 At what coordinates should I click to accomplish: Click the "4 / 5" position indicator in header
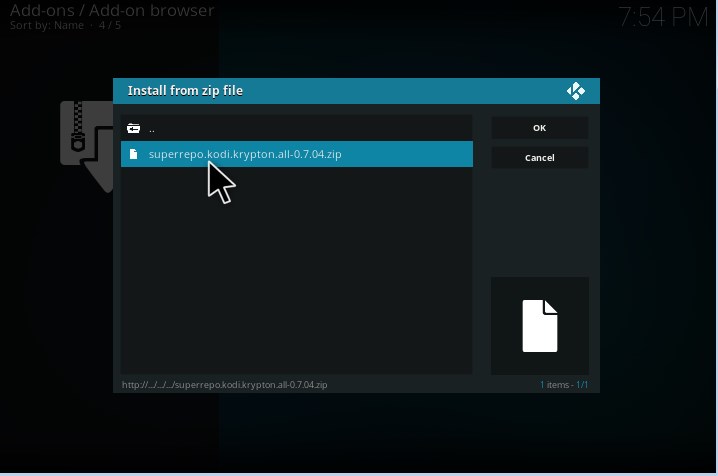point(109,25)
